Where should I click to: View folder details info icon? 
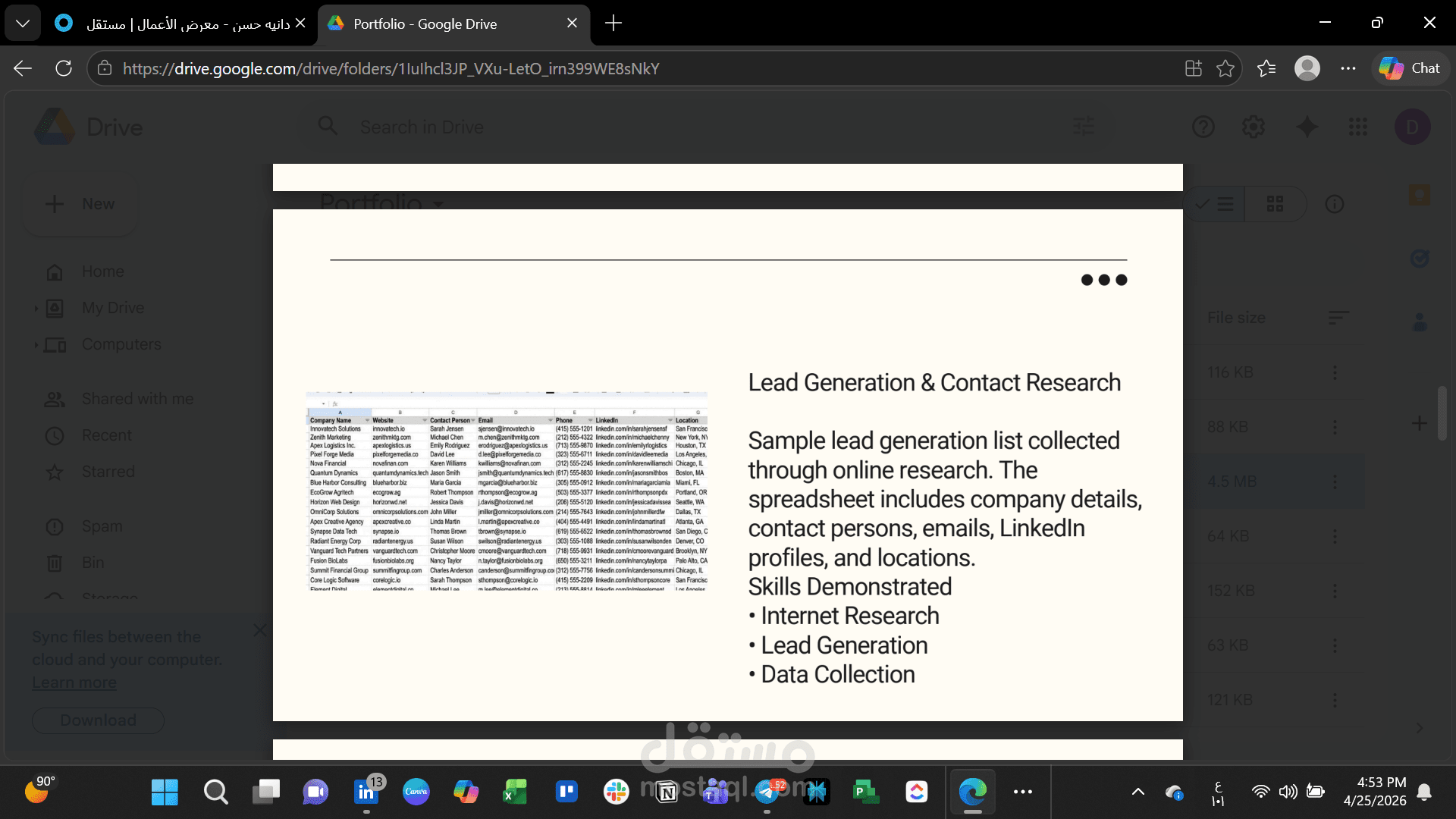[1335, 204]
